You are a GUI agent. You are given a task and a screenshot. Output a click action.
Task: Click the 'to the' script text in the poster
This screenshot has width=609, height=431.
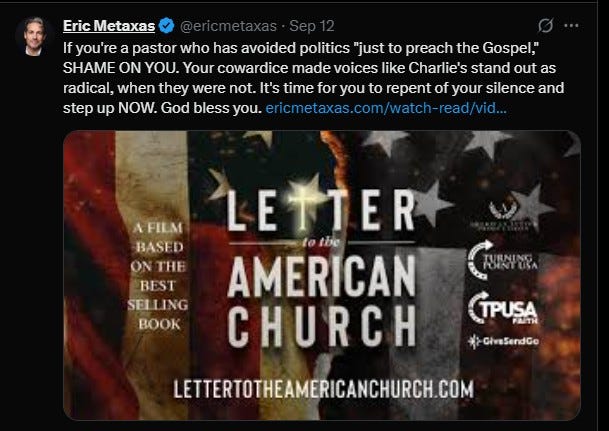[321, 243]
